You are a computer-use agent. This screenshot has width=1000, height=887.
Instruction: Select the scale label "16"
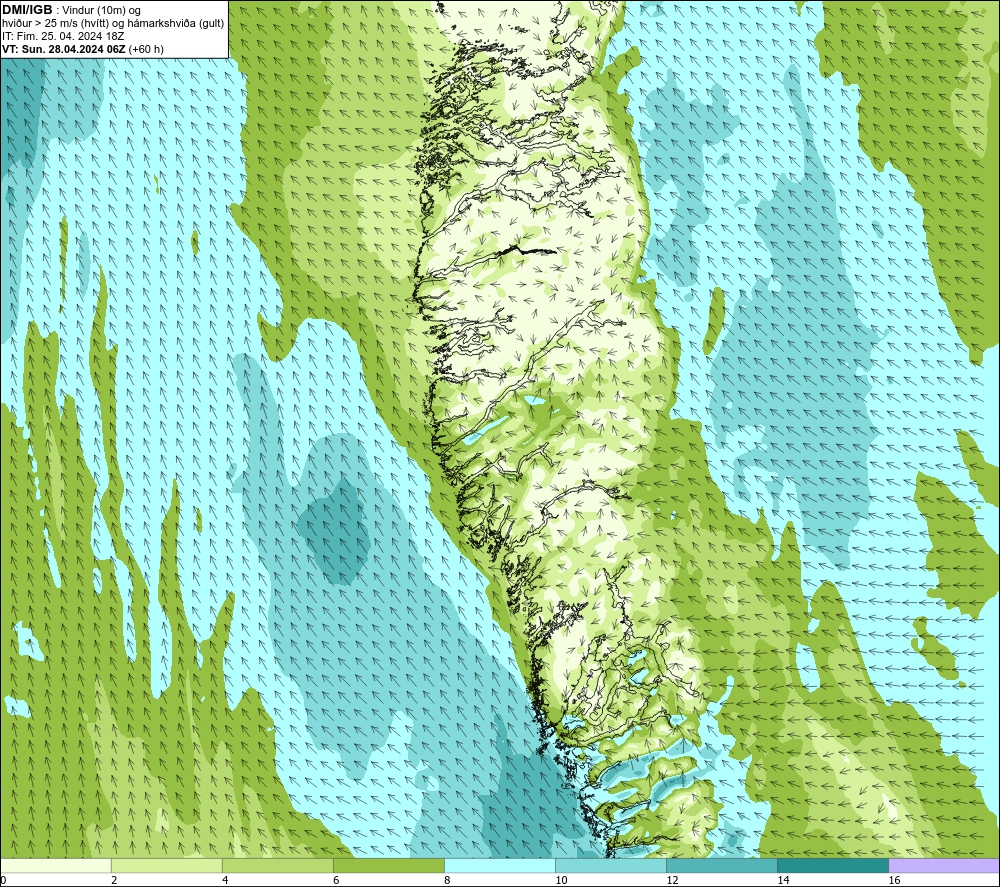[x=894, y=880]
